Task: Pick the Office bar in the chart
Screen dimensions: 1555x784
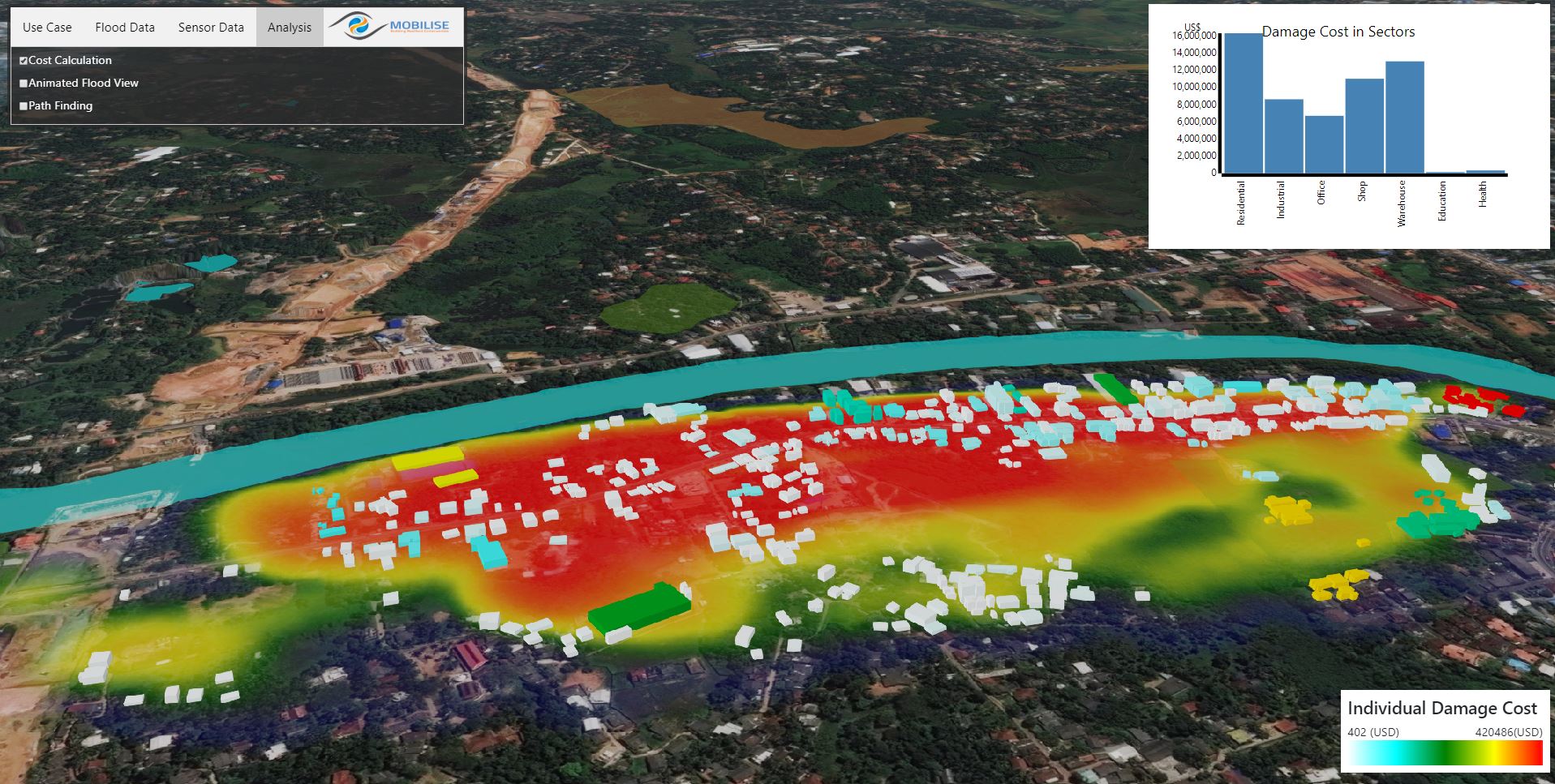Action: coord(1324,144)
